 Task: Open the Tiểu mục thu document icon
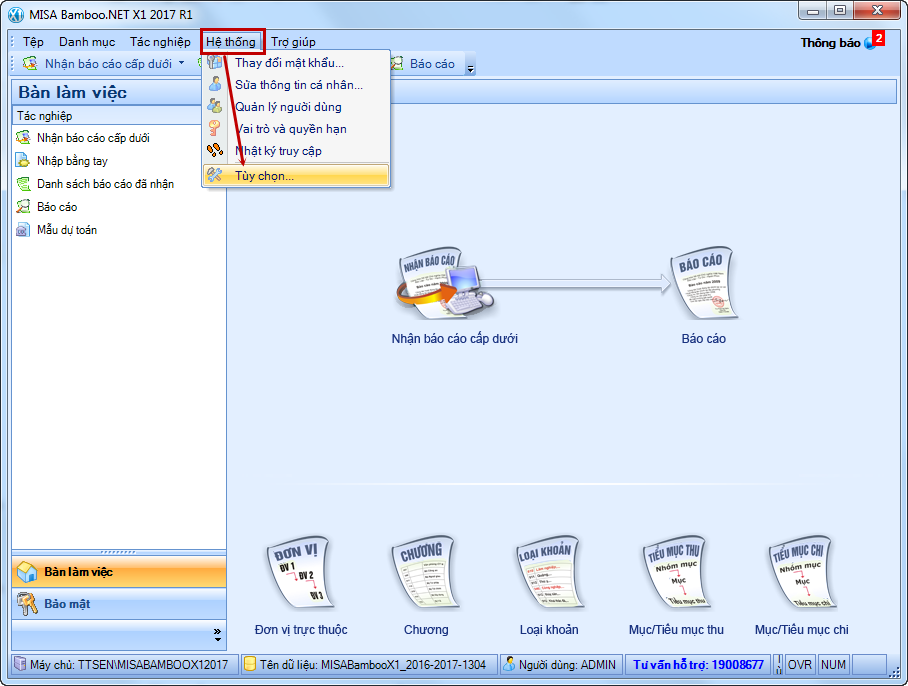coord(676,573)
